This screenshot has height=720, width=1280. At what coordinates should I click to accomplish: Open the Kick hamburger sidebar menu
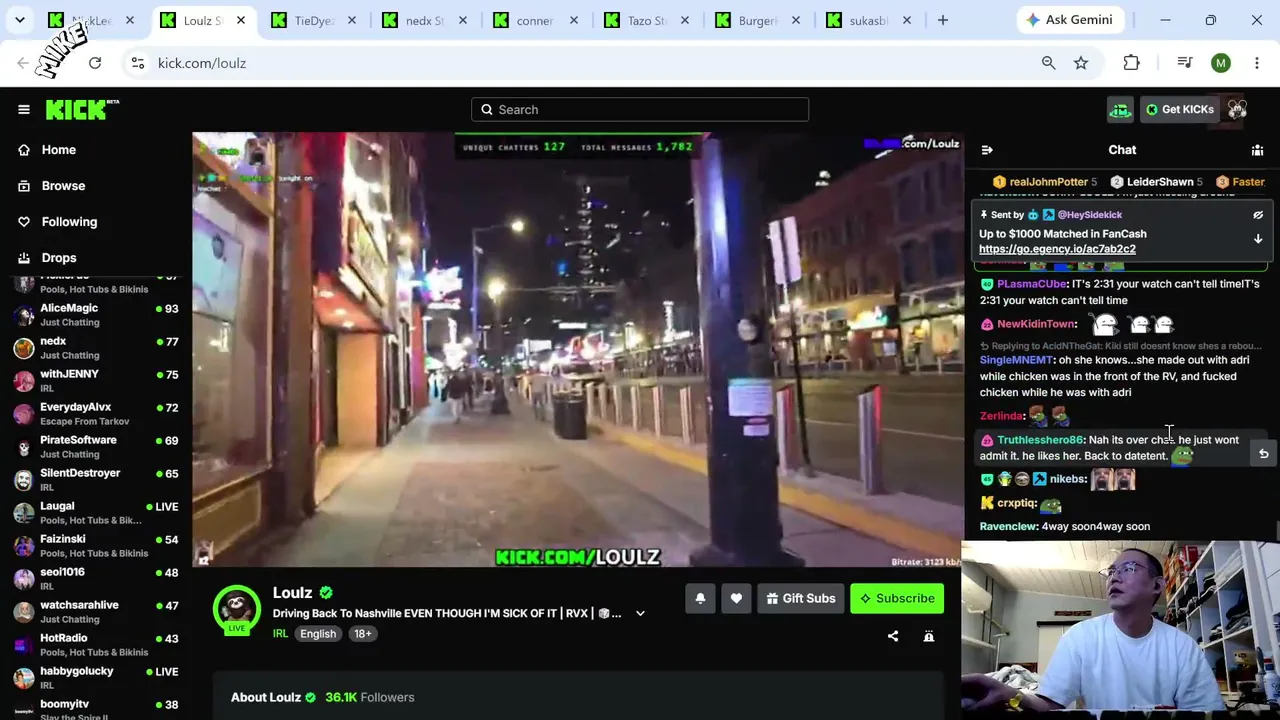[24, 109]
